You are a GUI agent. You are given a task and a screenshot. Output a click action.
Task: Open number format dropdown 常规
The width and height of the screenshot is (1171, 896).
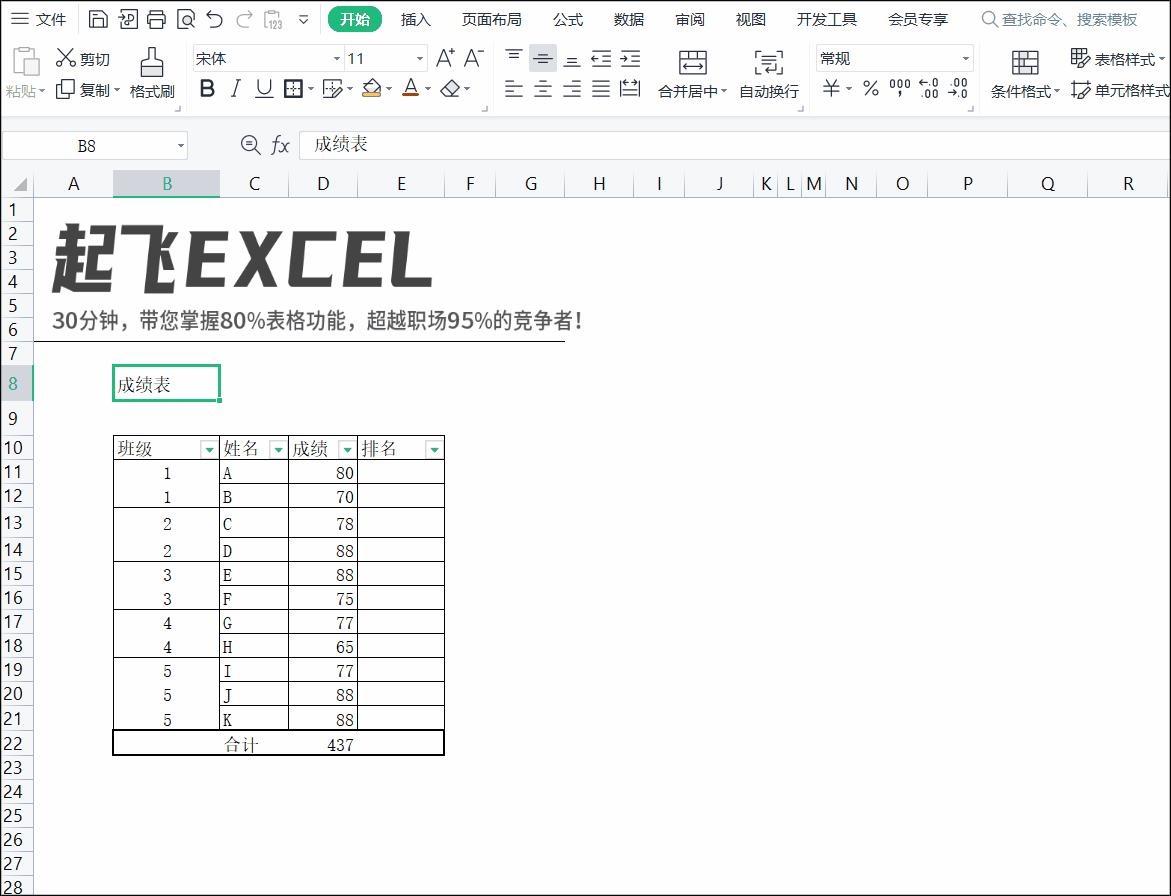click(966, 58)
